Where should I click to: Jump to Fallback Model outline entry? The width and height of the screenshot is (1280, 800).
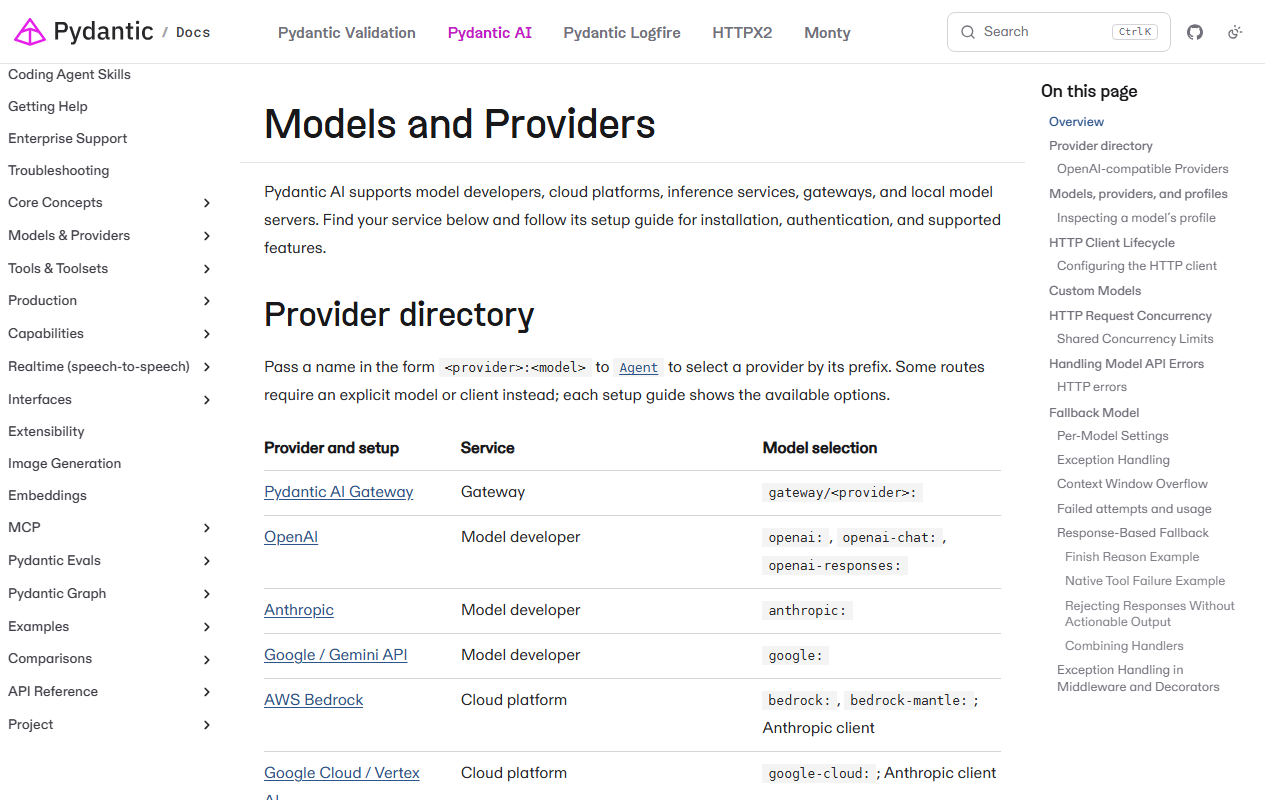(1094, 413)
